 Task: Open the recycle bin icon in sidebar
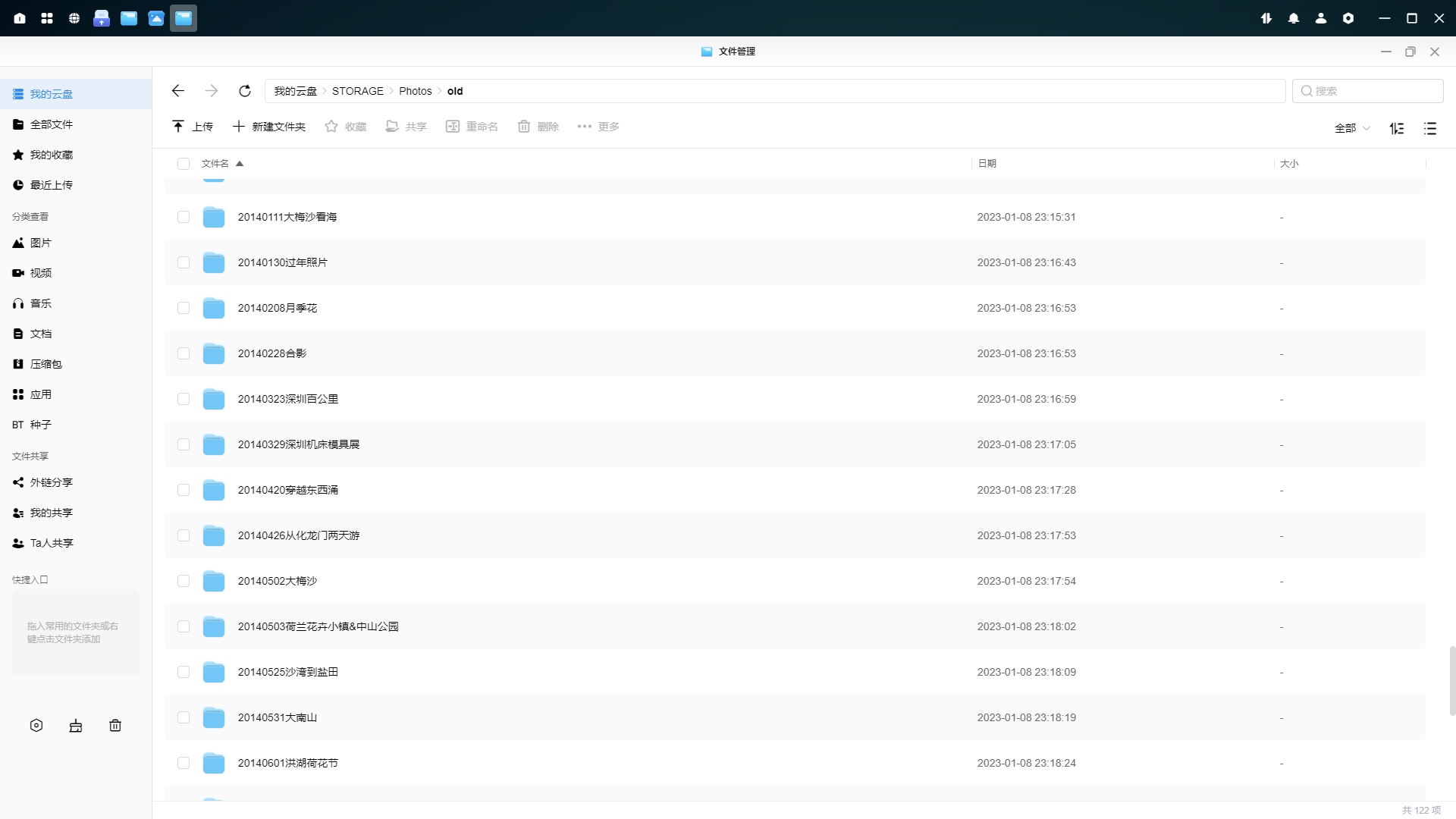[115, 726]
